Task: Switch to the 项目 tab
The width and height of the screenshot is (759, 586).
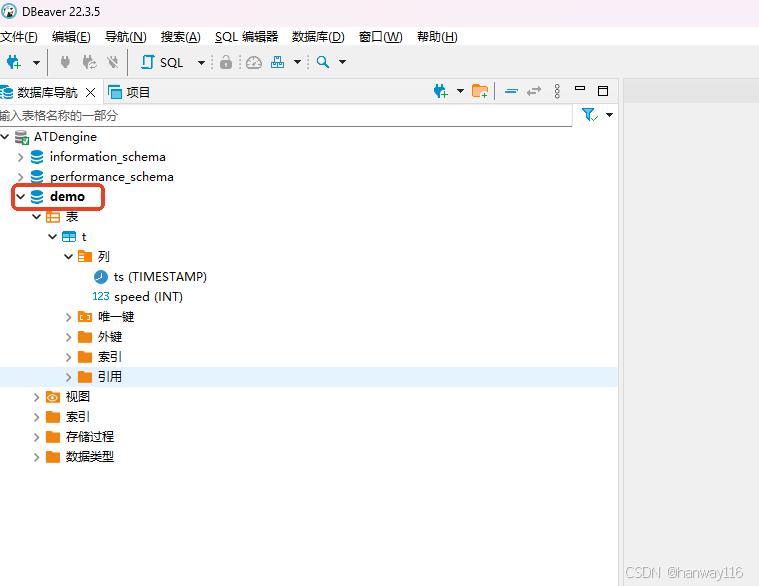Action: 129,92
